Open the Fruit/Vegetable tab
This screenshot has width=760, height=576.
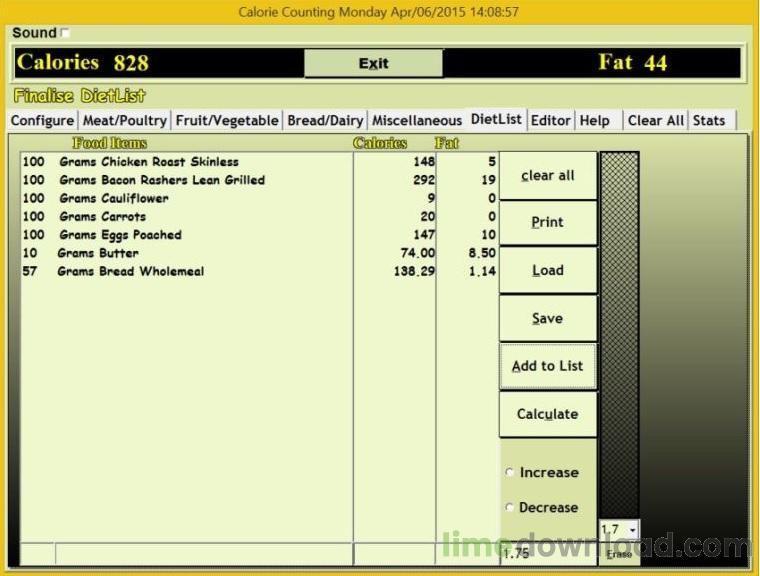[x=227, y=121]
